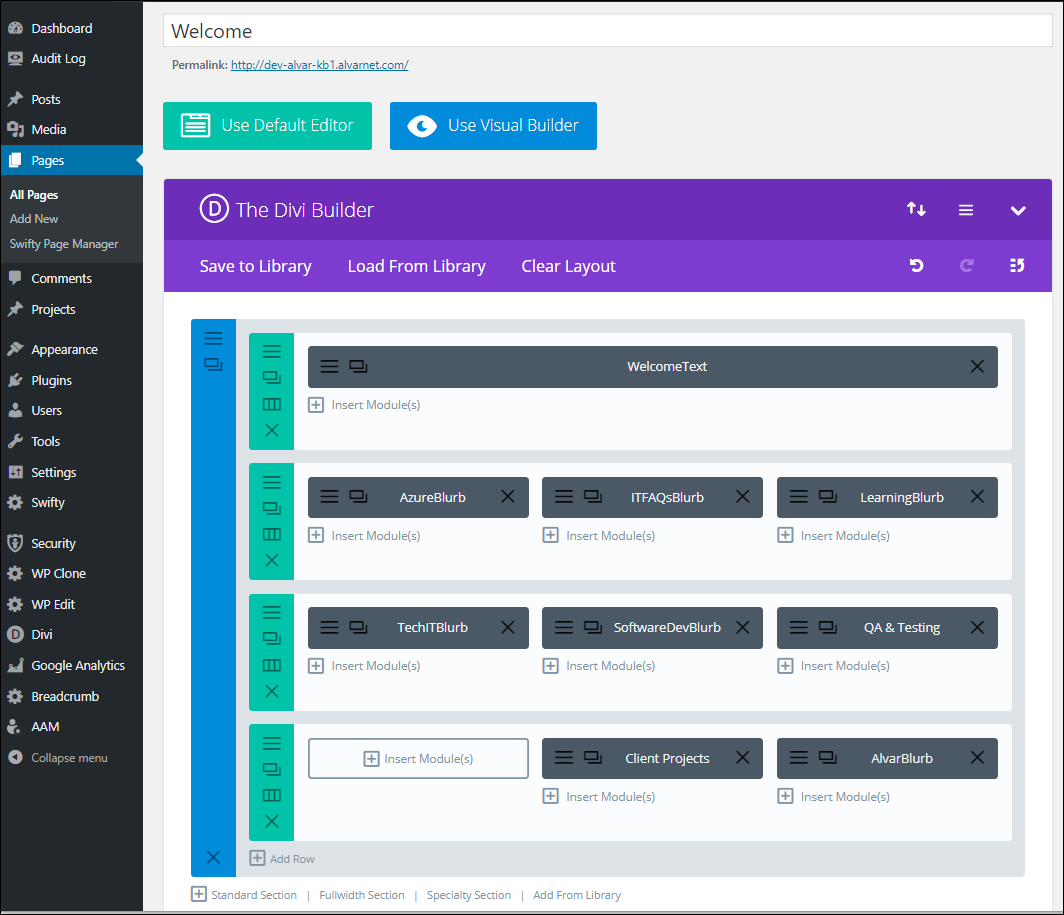Open the history states icon in Divi toolbar
This screenshot has height=915, width=1064.
click(x=1016, y=265)
